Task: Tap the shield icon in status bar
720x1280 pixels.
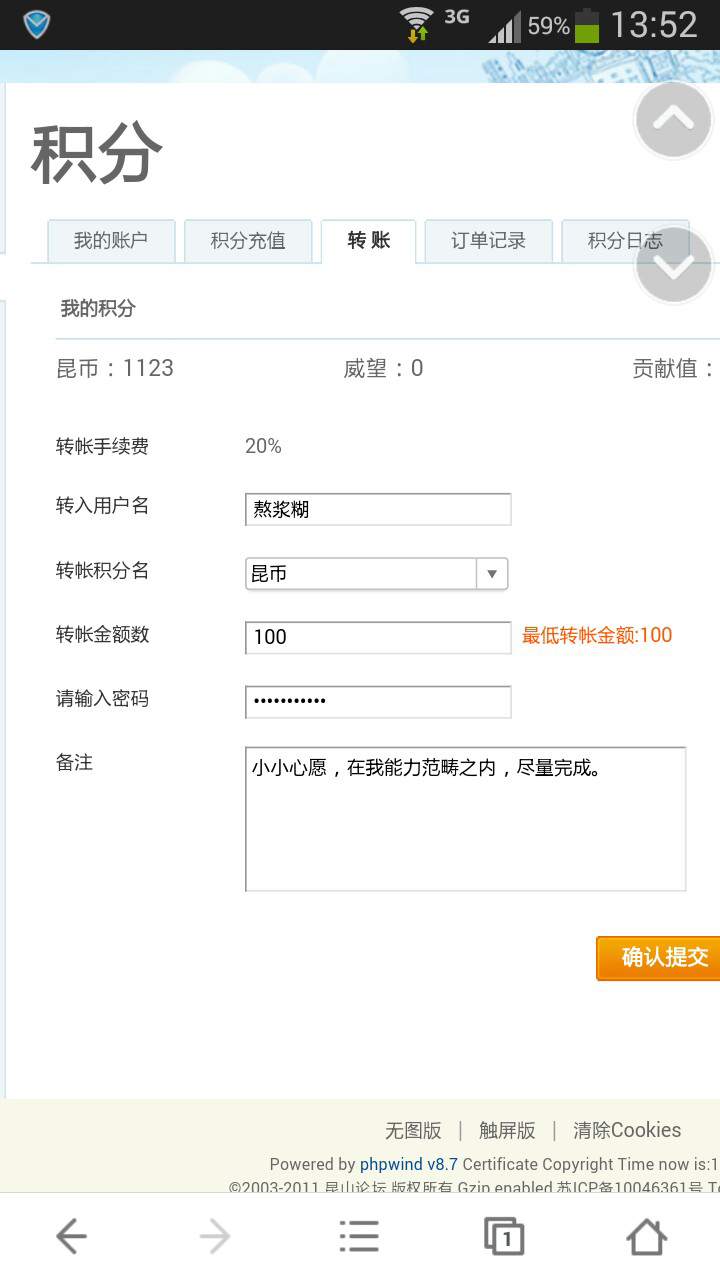Action: point(37,24)
